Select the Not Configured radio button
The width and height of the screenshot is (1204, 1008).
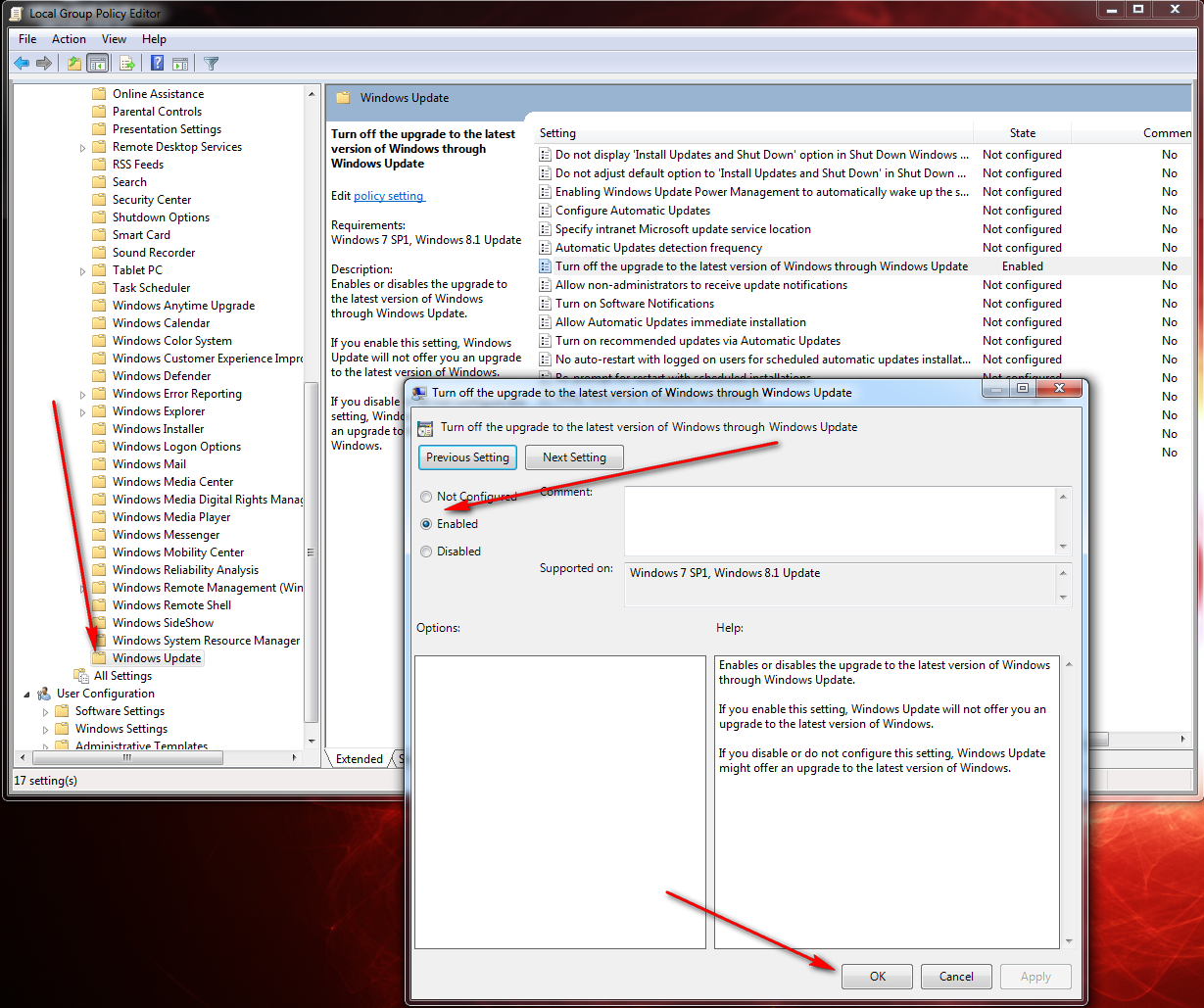426,497
